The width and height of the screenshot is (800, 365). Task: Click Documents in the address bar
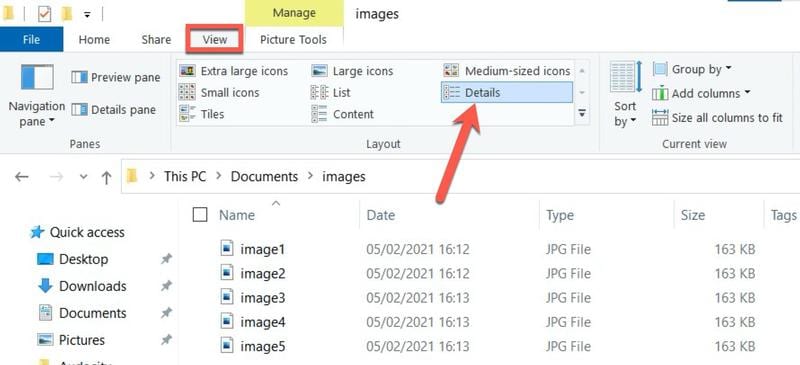tap(264, 177)
